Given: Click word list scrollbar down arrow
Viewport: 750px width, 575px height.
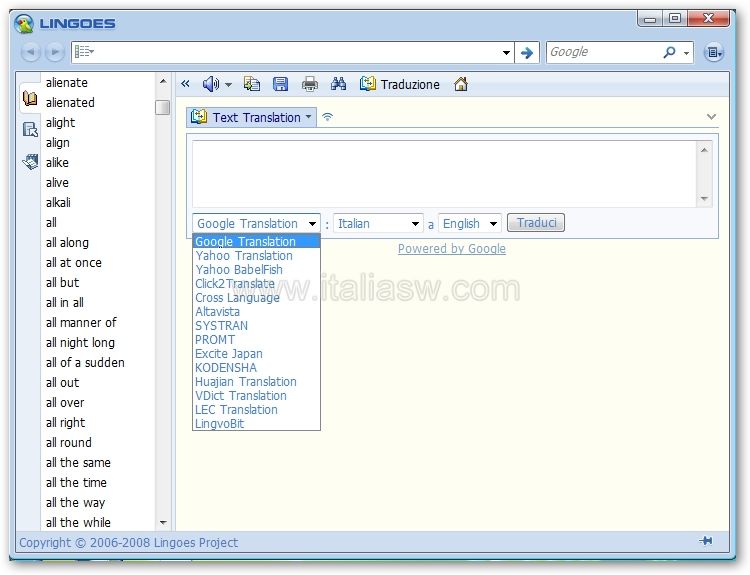Looking at the screenshot, I should click(x=163, y=522).
